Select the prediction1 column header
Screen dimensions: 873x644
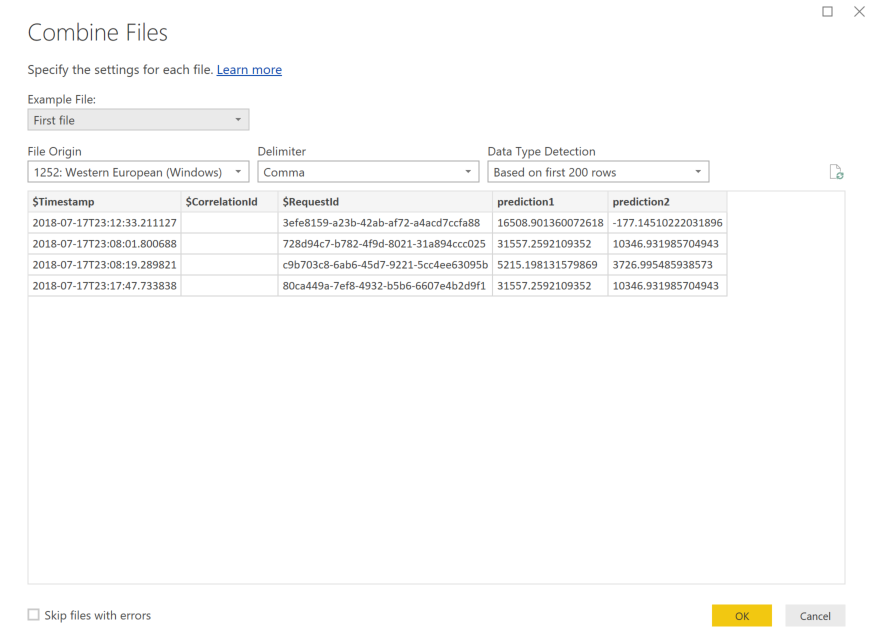[550, 202]
